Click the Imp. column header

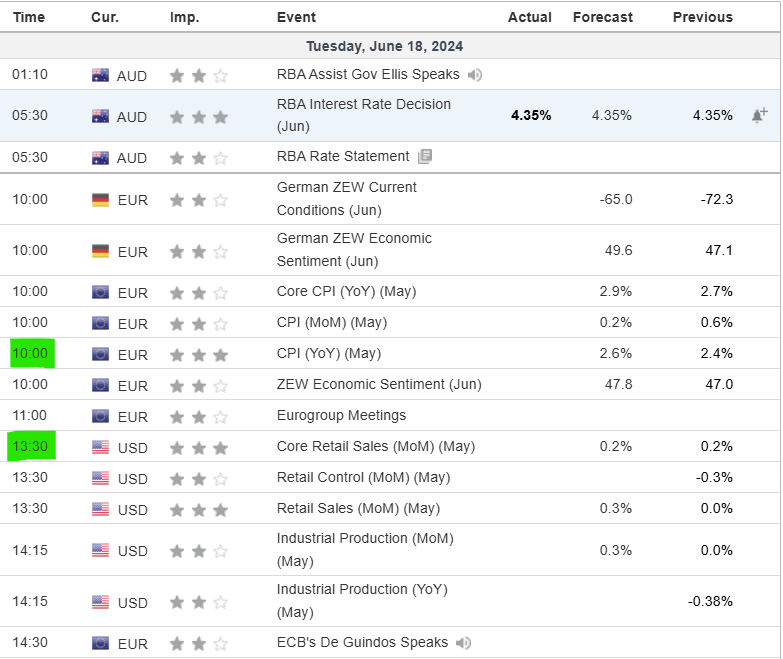(x=184, y=17)
